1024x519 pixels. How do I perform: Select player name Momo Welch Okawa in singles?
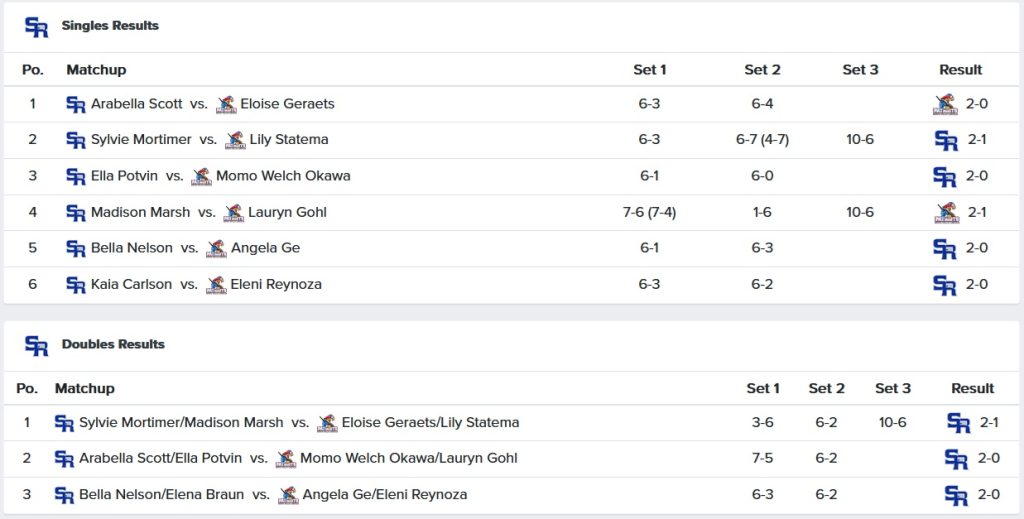tap(283, 176)
